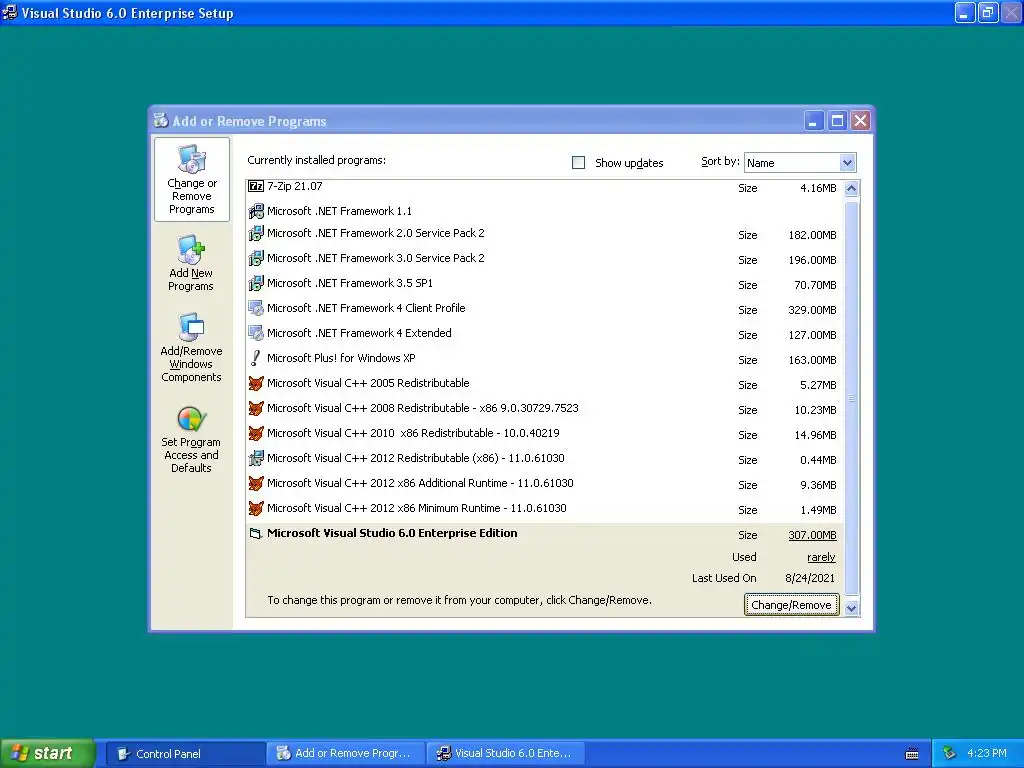The image size is (1024, 768).
Task: Open the Add New Programs icon
Action: tap(191, 249)
